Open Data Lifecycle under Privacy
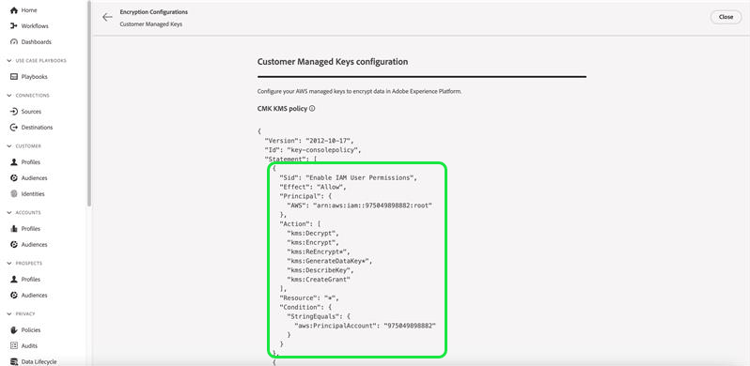Image resolution: width=750 pixels, height=366 pixels. point(39,361)
